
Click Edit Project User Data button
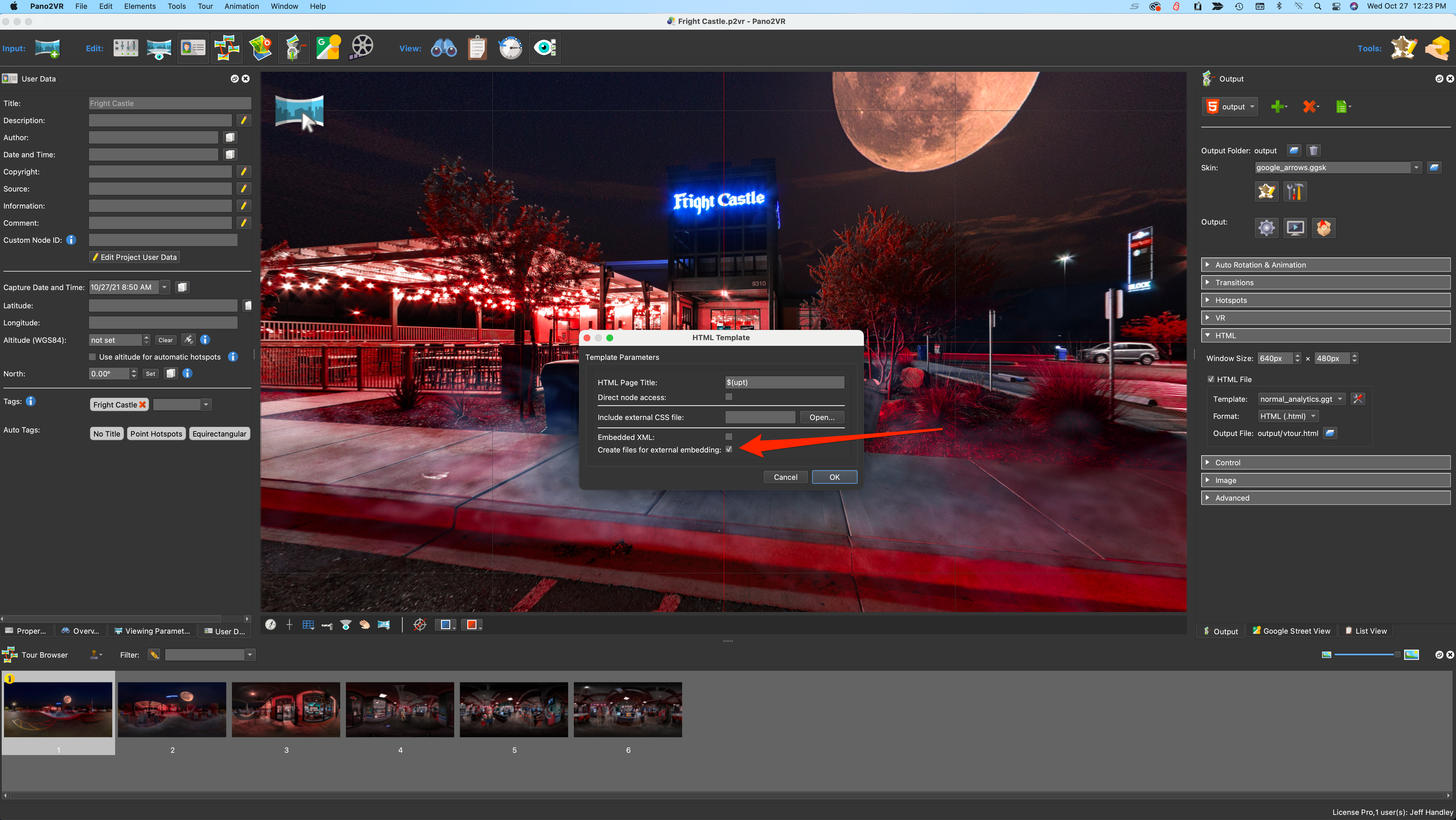134,257
